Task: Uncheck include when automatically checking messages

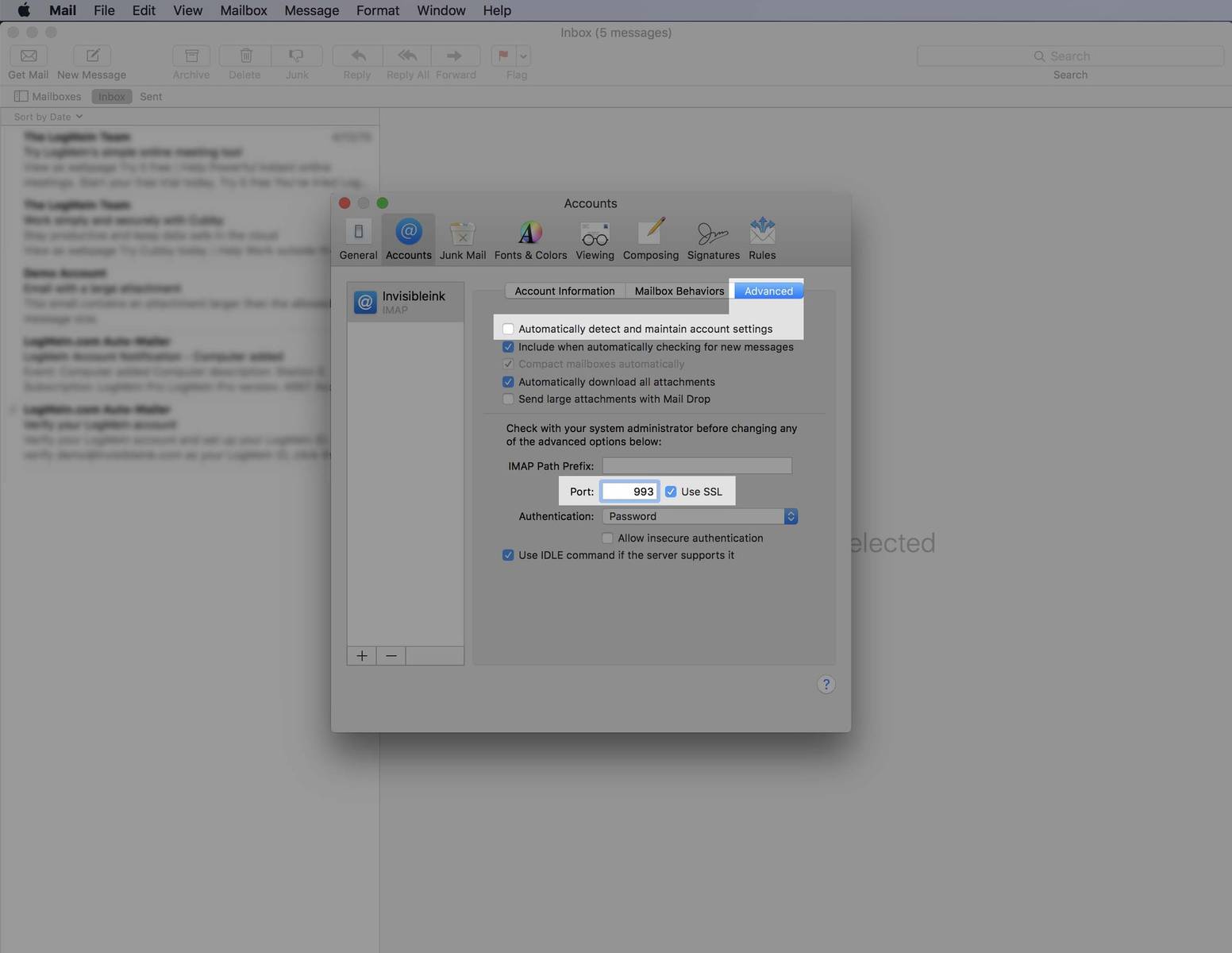Action: click(x=508, y=347)
